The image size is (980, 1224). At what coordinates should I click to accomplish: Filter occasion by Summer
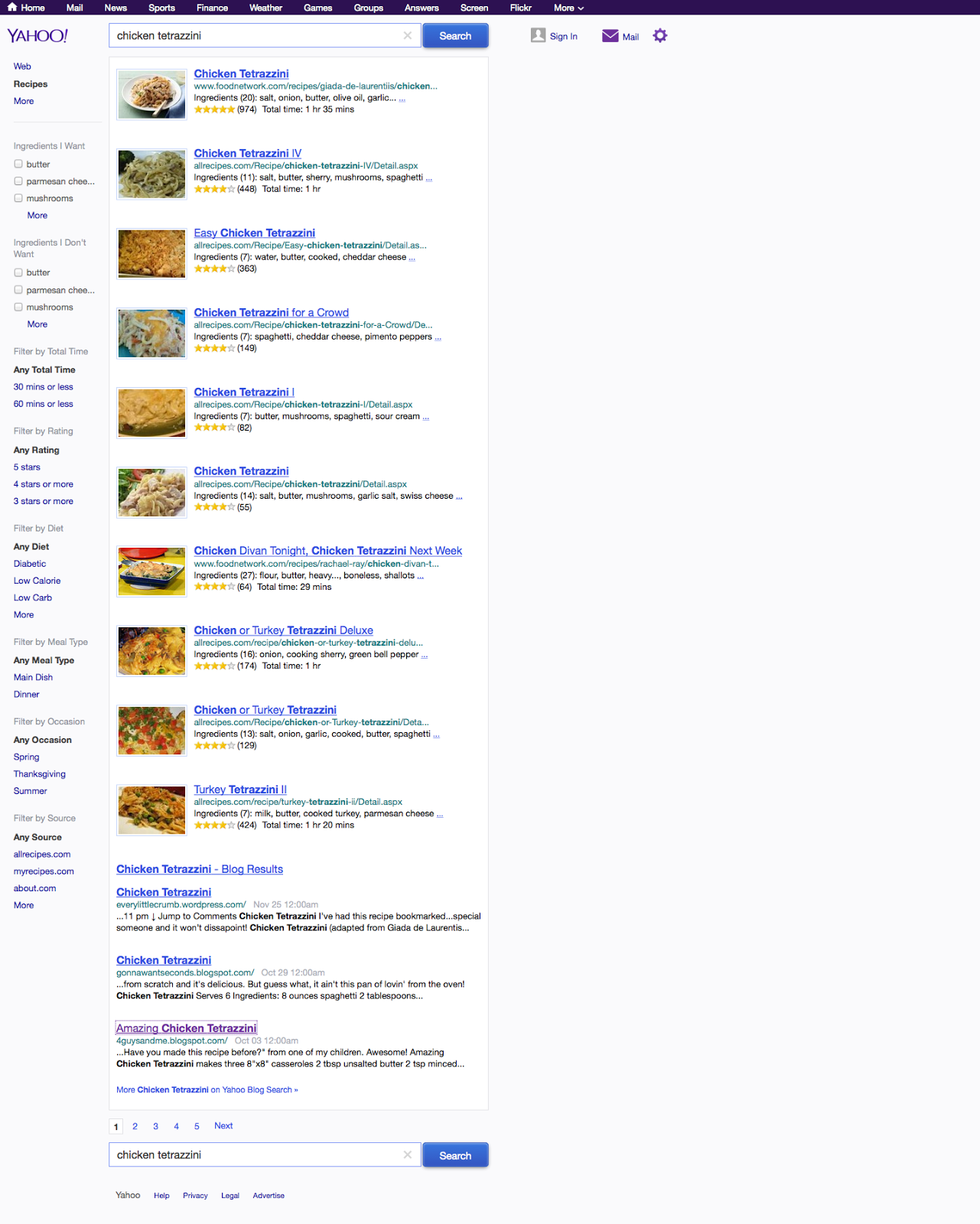click(30, 791)
